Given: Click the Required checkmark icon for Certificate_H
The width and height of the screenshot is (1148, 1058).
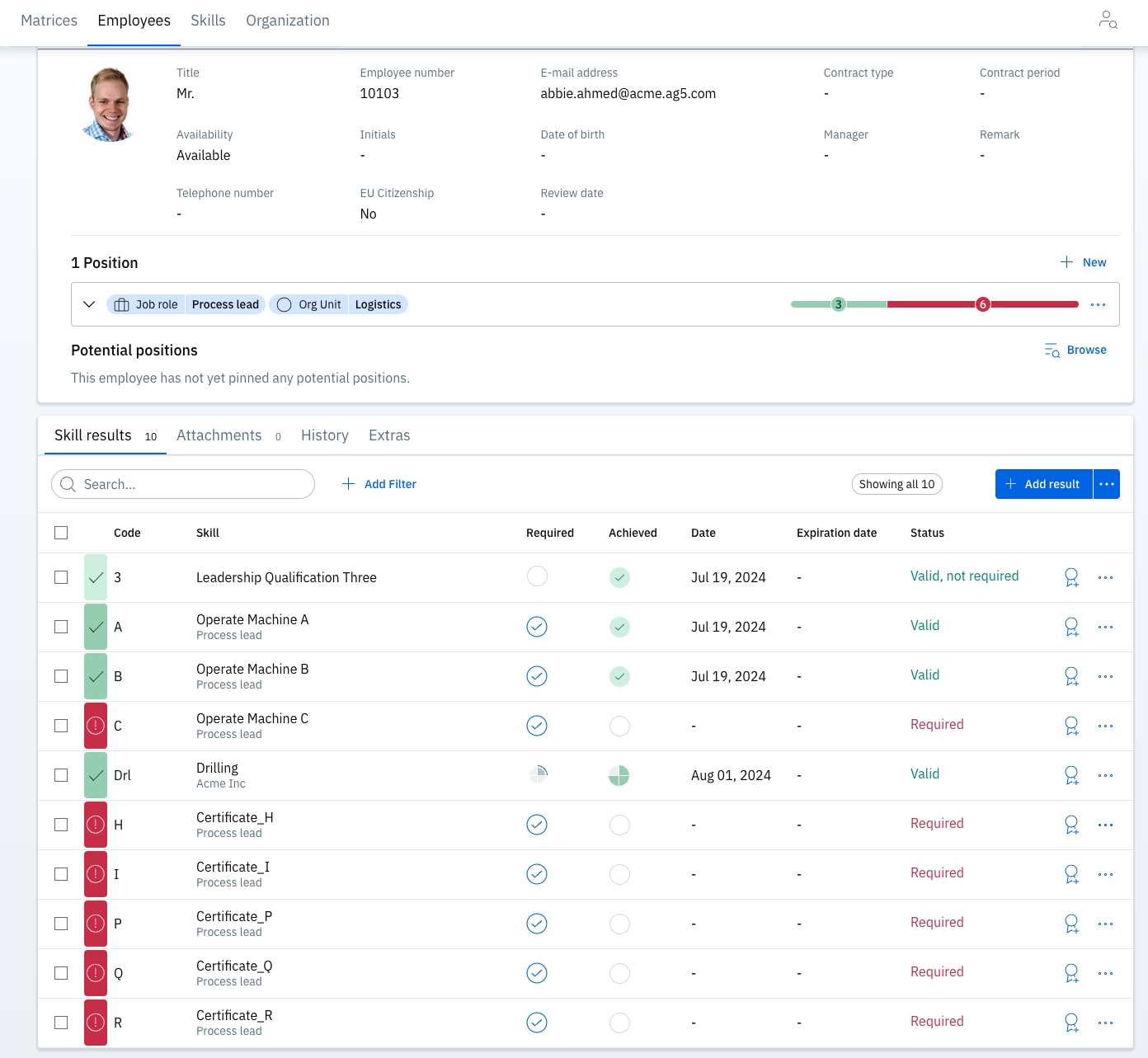Looking at the screenshot, I should (x=537, y=825).
